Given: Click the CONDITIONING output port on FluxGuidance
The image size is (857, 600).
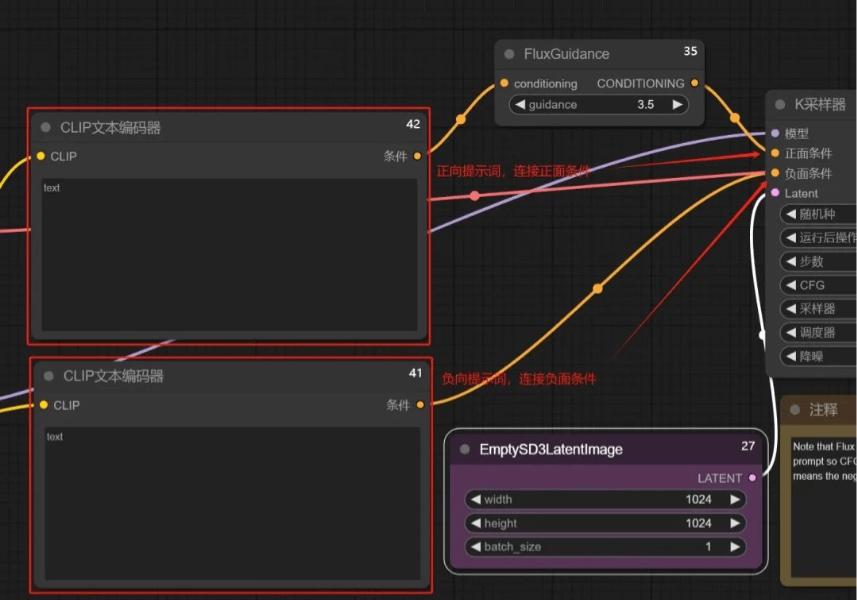Looking at the screenshot, I should 695,84.
